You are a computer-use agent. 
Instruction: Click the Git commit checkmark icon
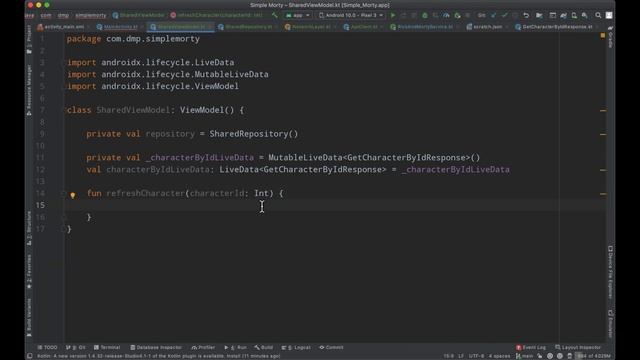(504, 16)
